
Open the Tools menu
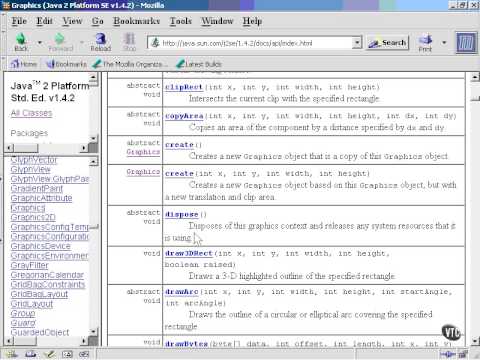(x=181, y=21)
